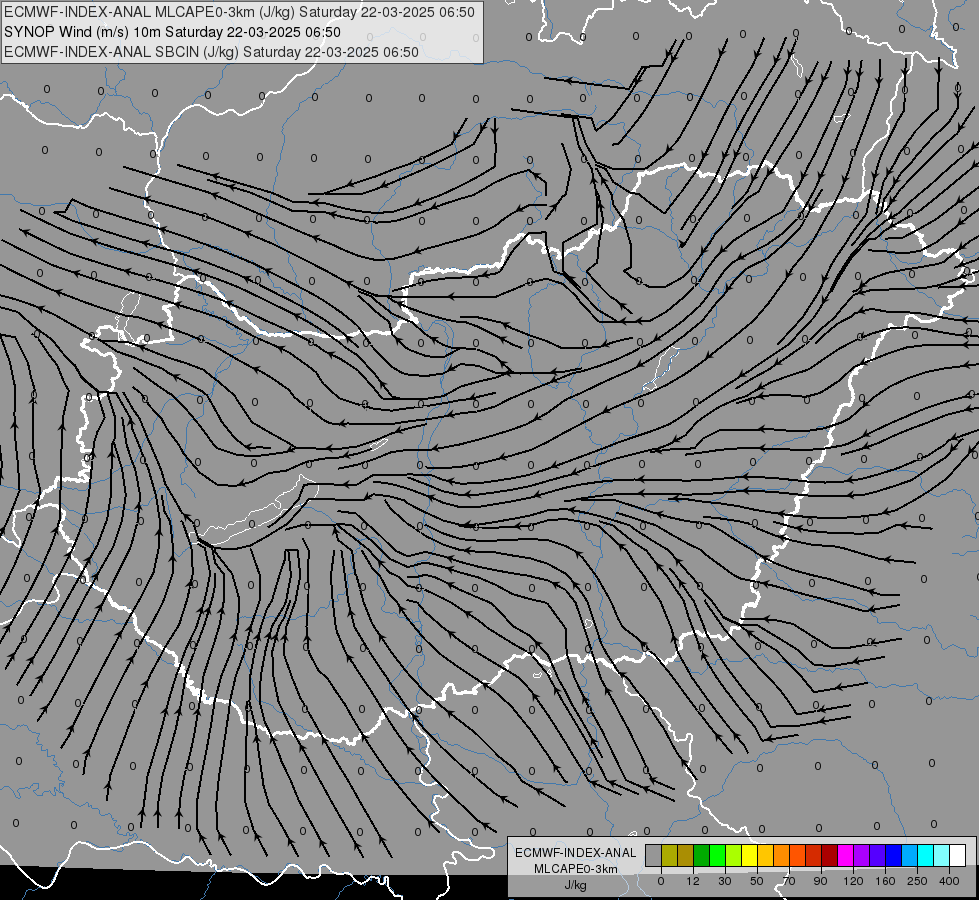The width and height of the screenshot is (979, 900).
Task: Click the '160' legend scale value
Action: coord(885,881)
